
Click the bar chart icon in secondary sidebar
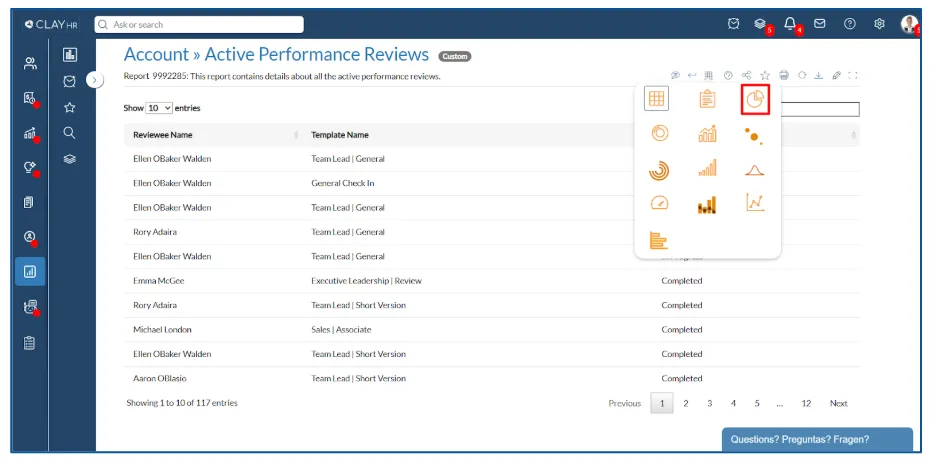70,55
